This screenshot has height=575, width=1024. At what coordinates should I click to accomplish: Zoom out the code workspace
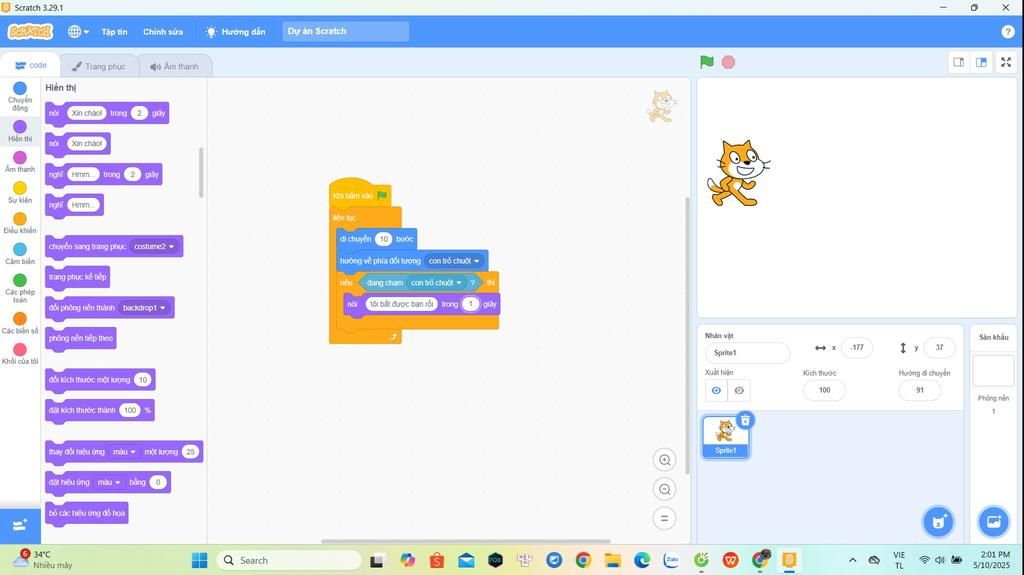pyautogui.click(x=664, y=489)
